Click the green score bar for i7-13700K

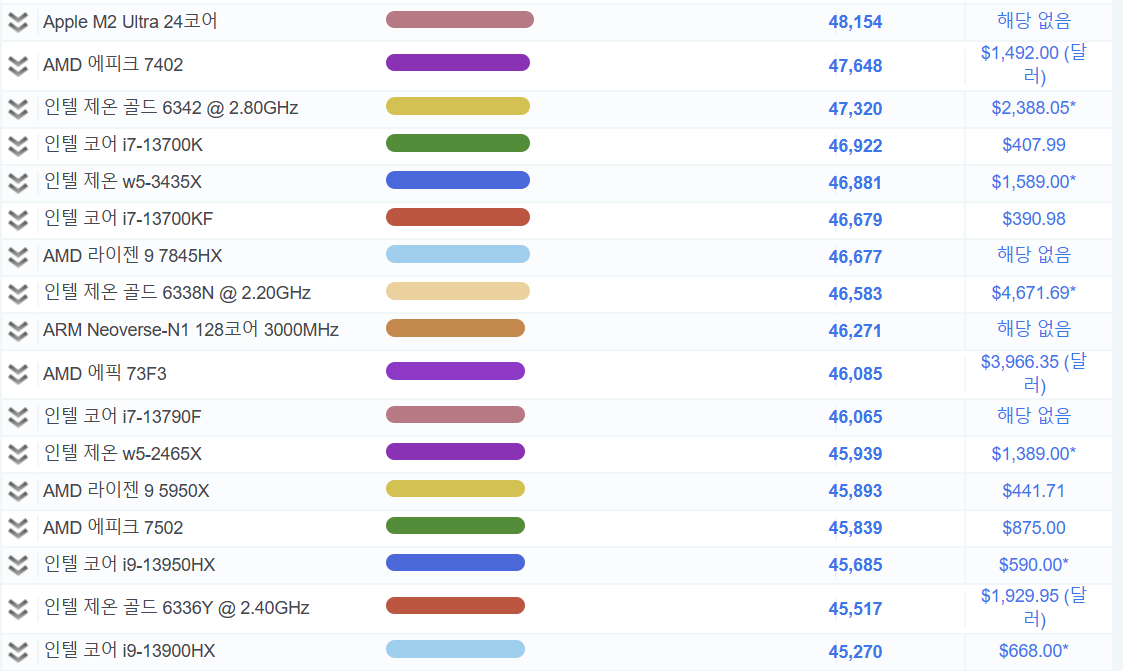(x=458, y=143)
